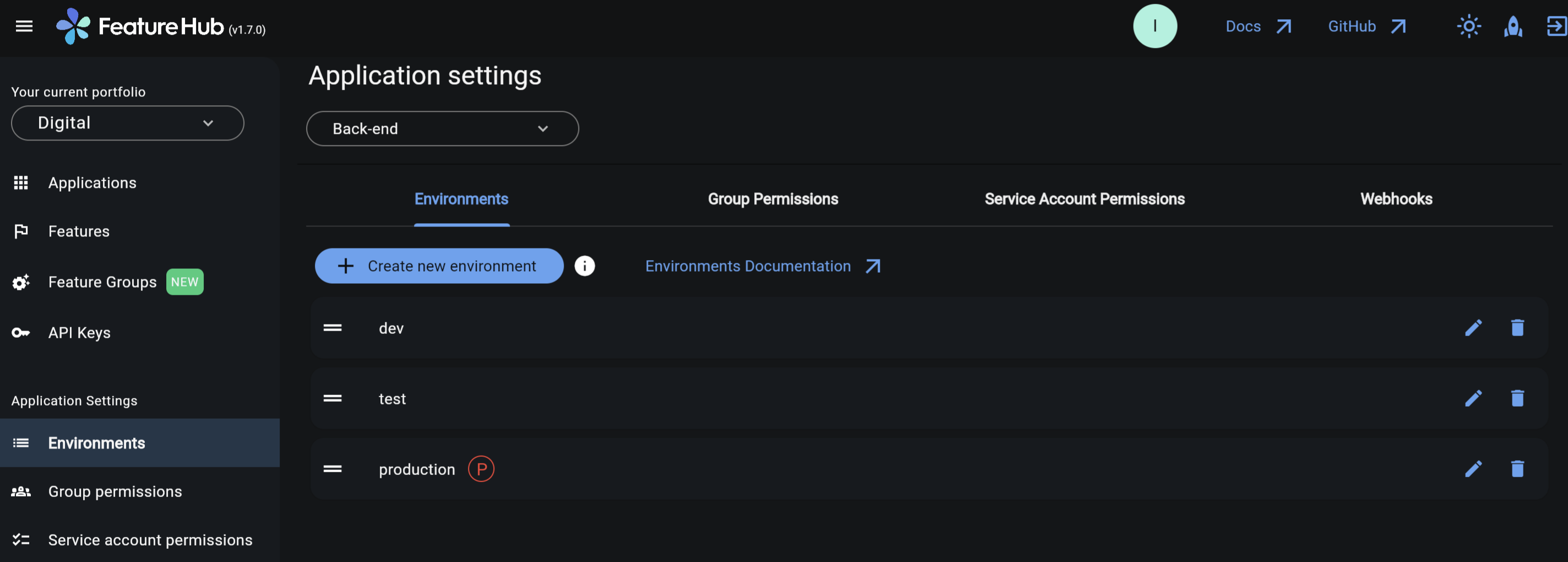Viewport: 1568px width, 562px height.
Task: Click the rocket icon in header
Action: 1512,26
